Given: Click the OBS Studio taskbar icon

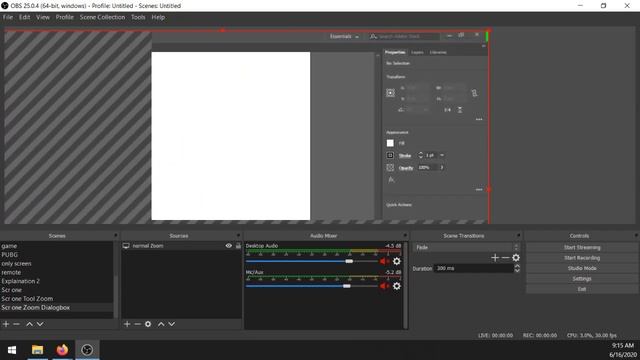Looking at the screenshot, I should tap(87, 350).
